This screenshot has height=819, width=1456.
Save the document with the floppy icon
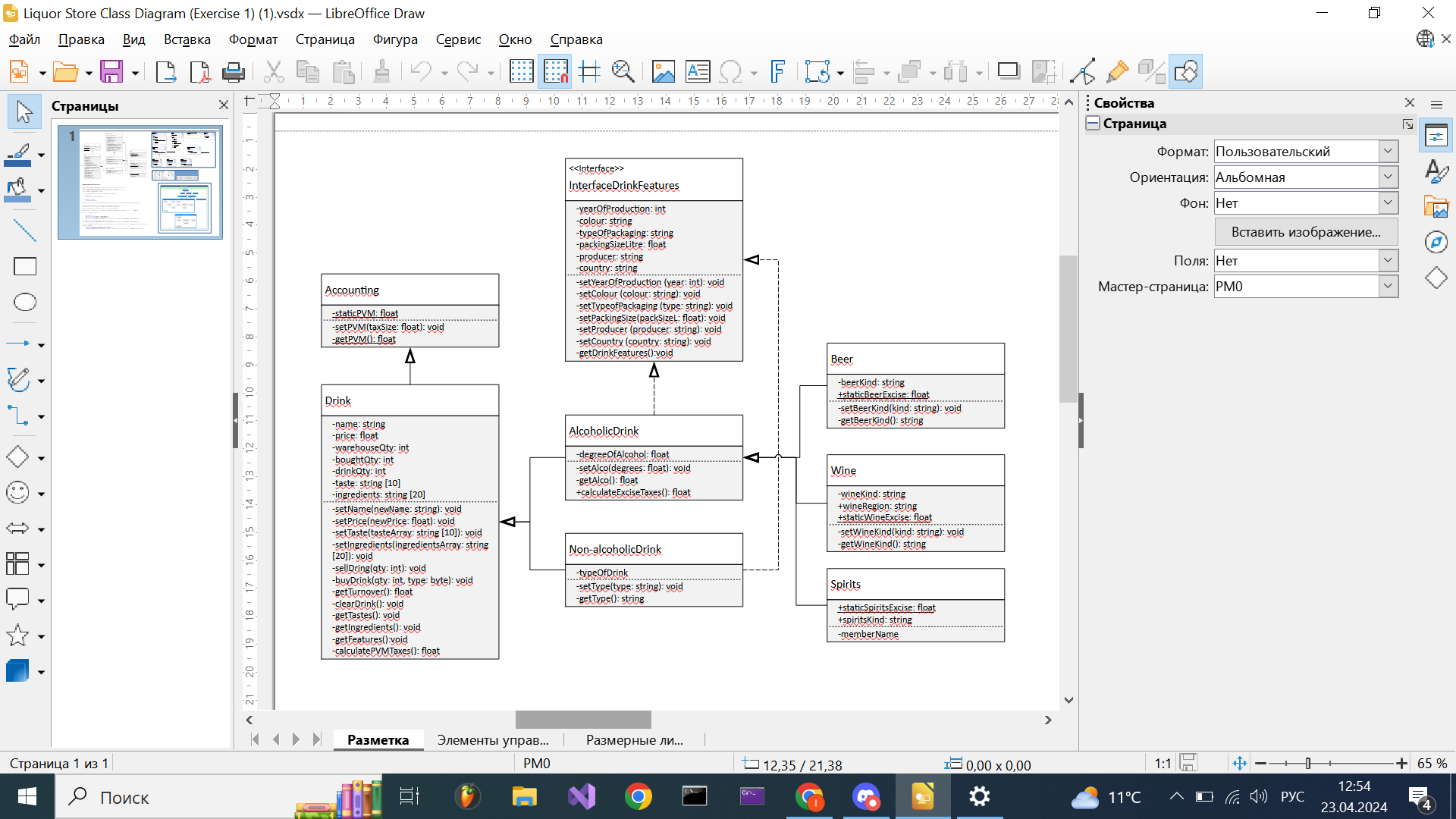point(111,72)
